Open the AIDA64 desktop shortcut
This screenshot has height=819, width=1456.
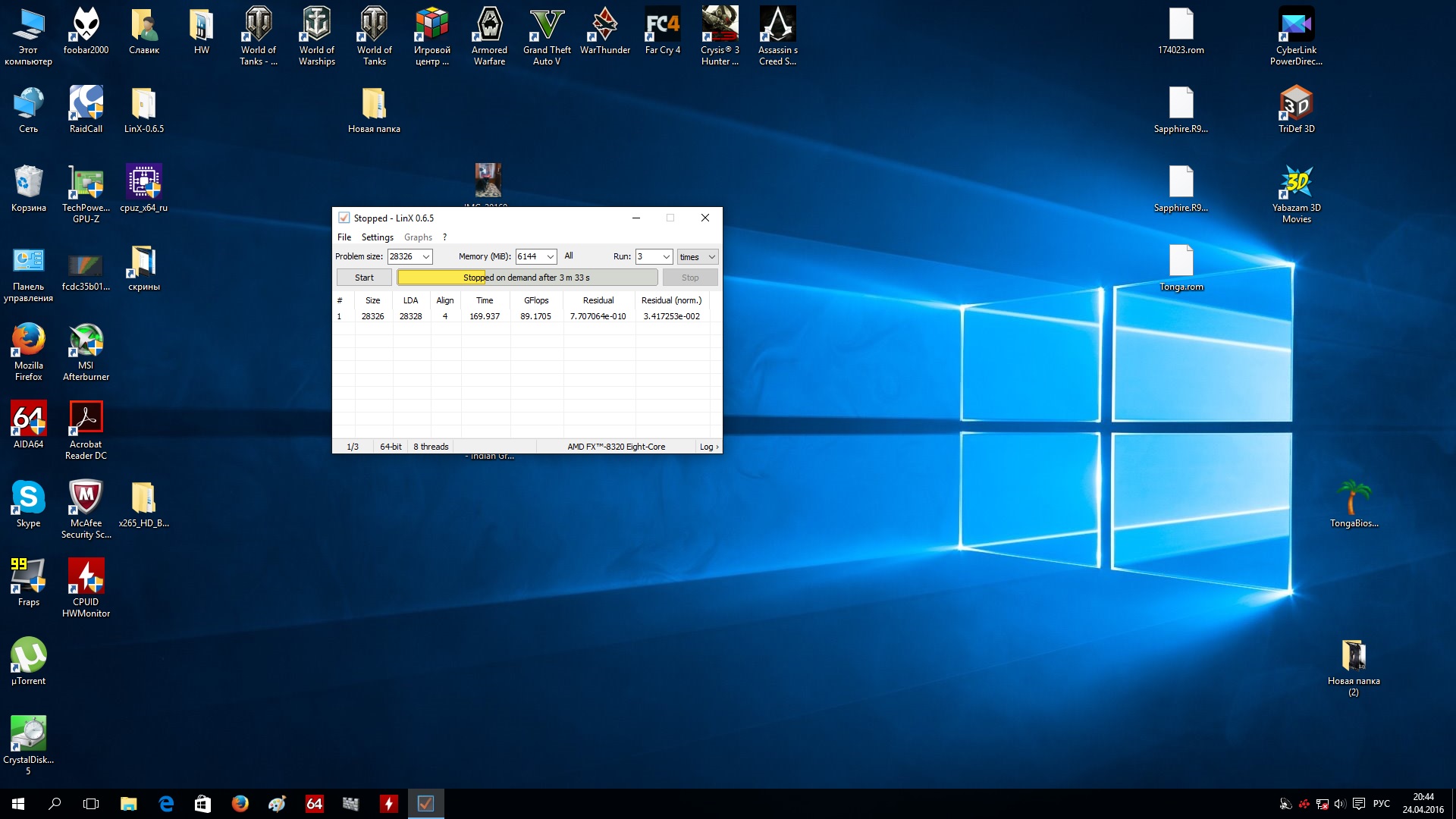point(28,421)
